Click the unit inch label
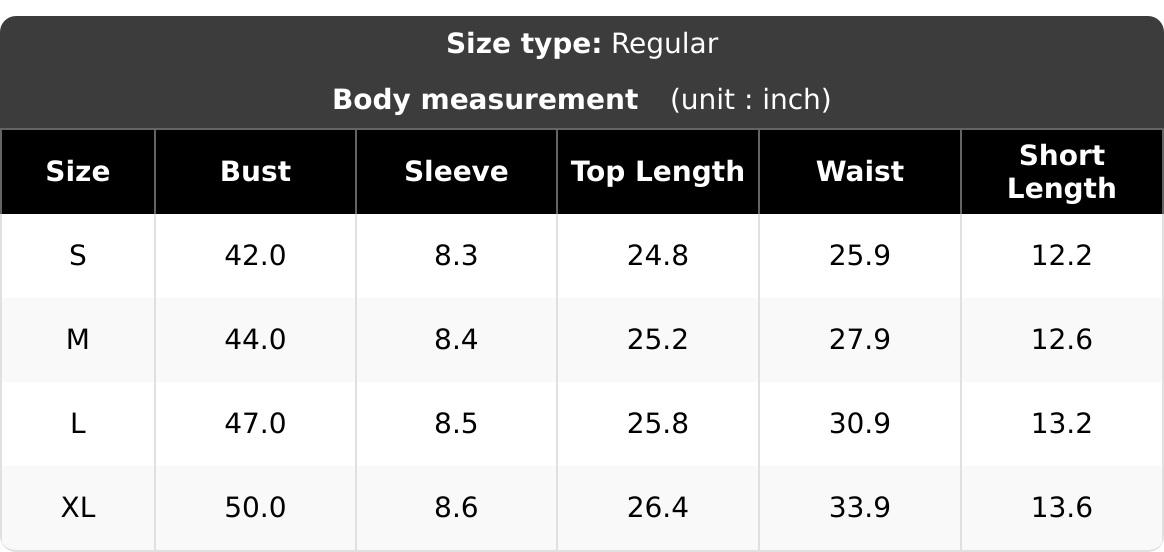 coord(751,99)
